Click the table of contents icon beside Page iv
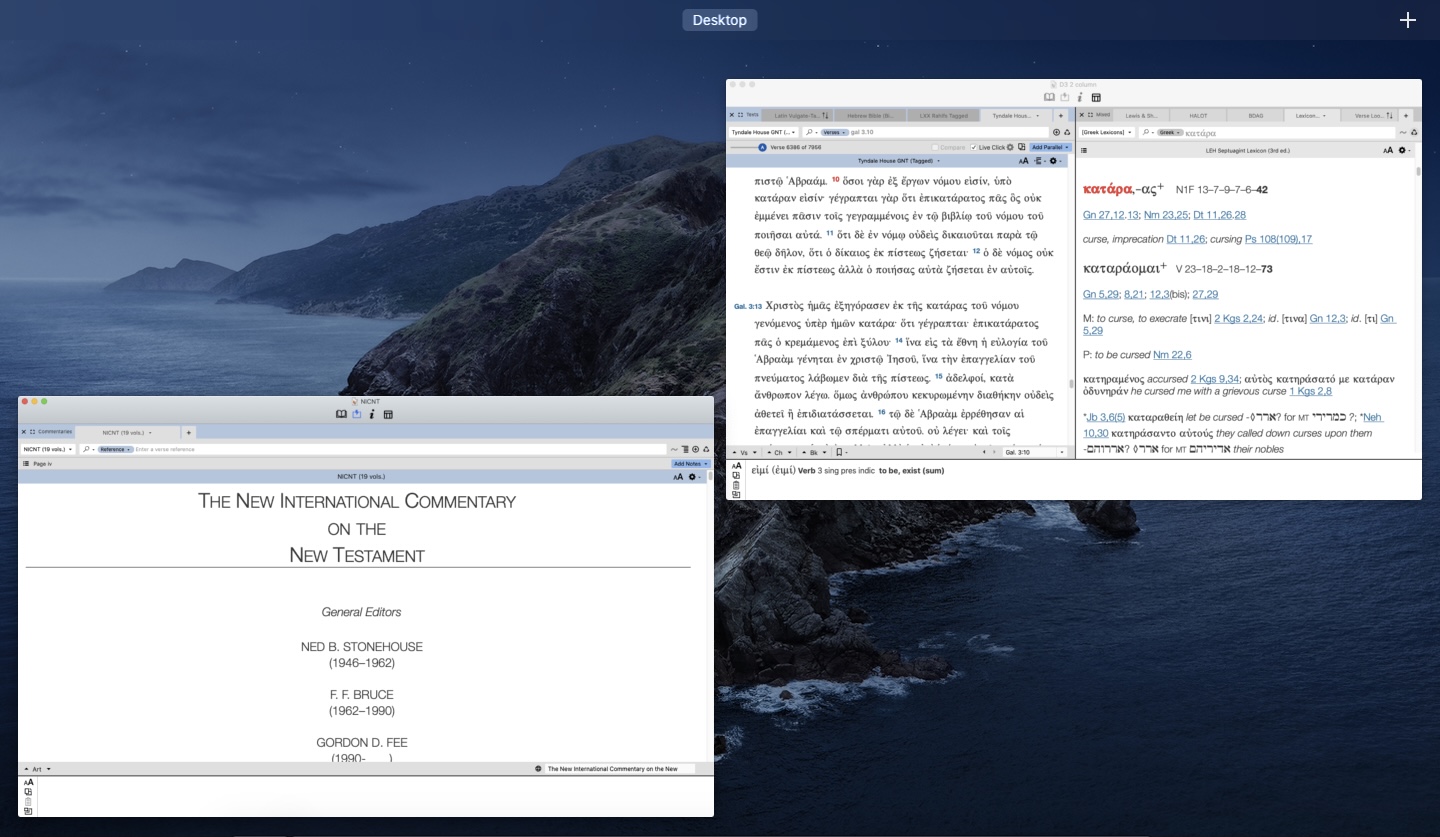The width and height of the screenshot is (1440, 837). (x=26, y=464)
